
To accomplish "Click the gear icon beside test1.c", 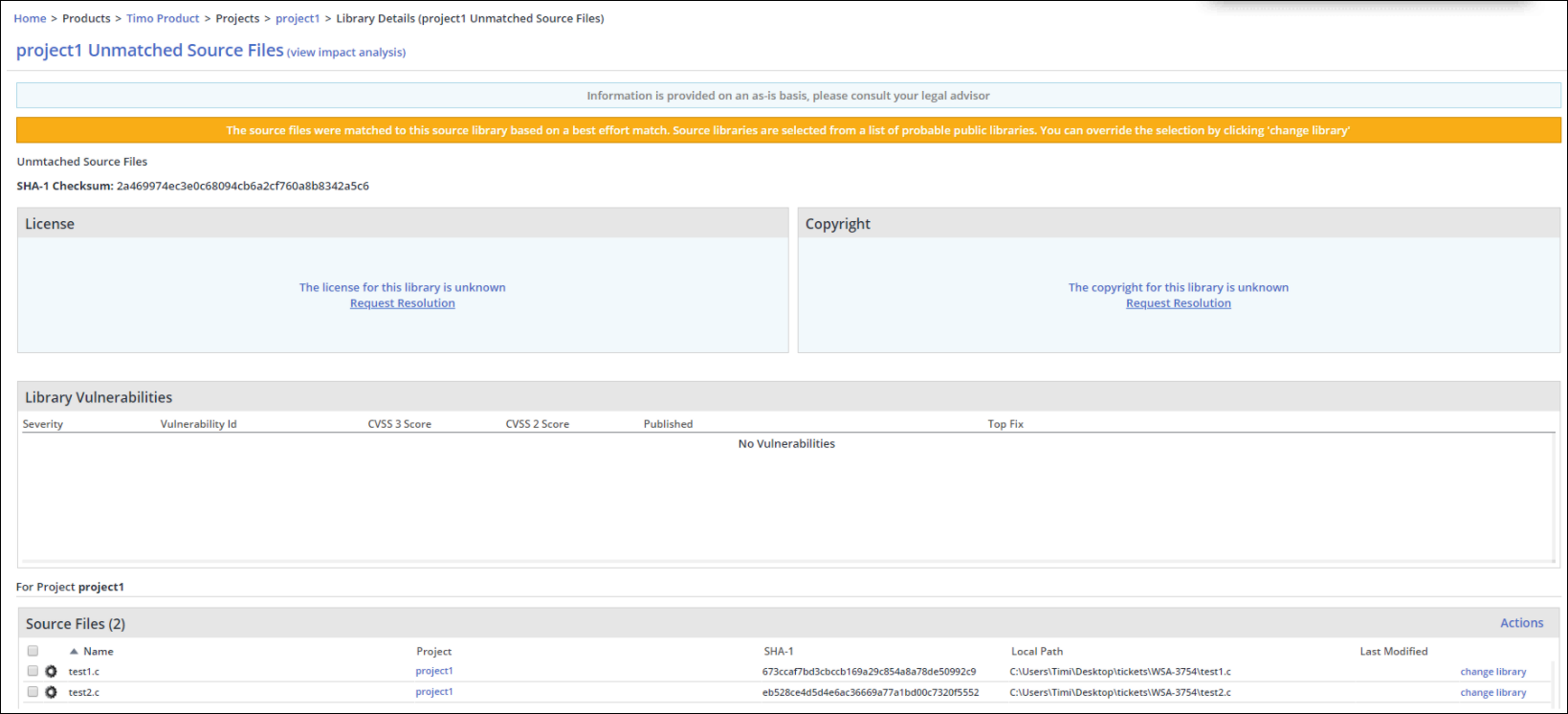I will click(52, 672).
